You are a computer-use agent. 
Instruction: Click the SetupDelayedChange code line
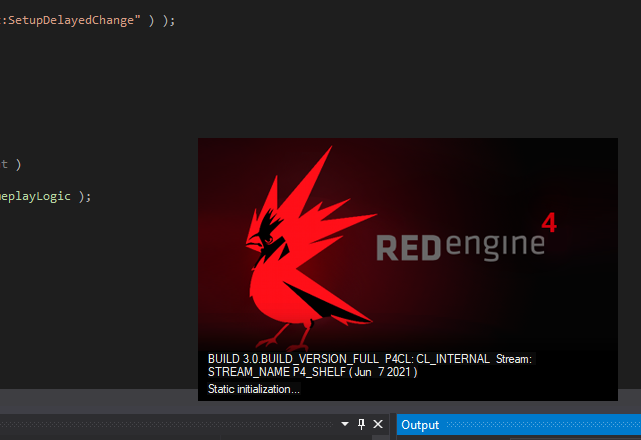(87, 20)
